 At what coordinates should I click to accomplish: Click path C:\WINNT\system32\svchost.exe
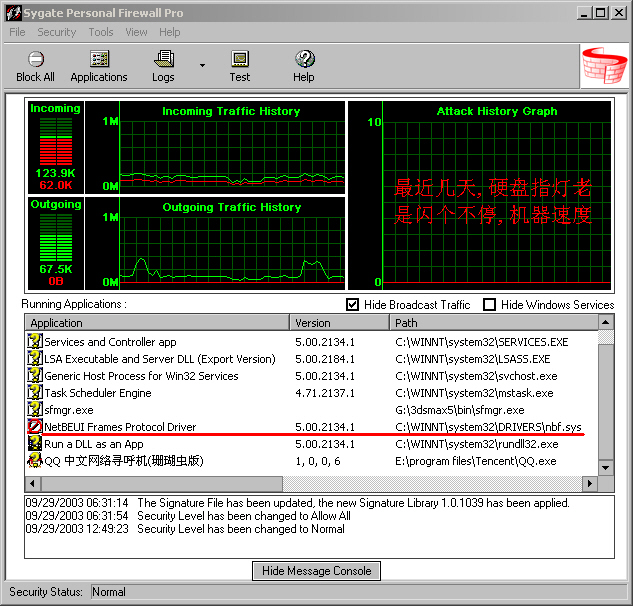(x=476, y=376)
